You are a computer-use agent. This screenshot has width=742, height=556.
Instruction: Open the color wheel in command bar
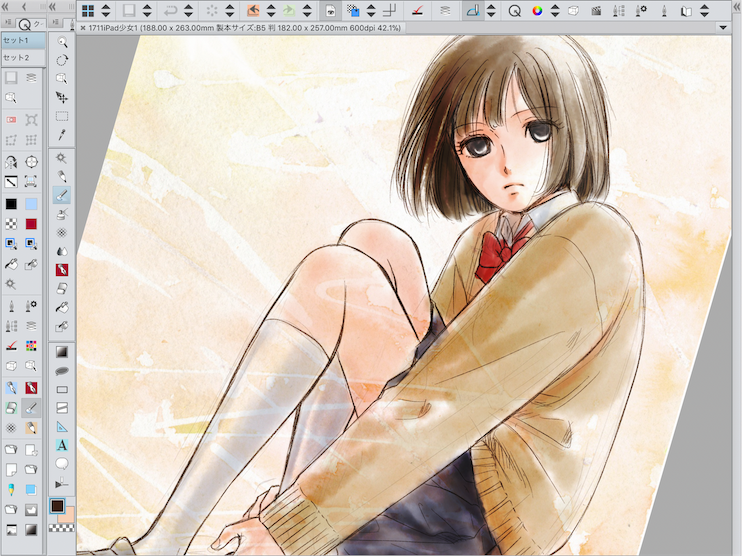point(537,10)
